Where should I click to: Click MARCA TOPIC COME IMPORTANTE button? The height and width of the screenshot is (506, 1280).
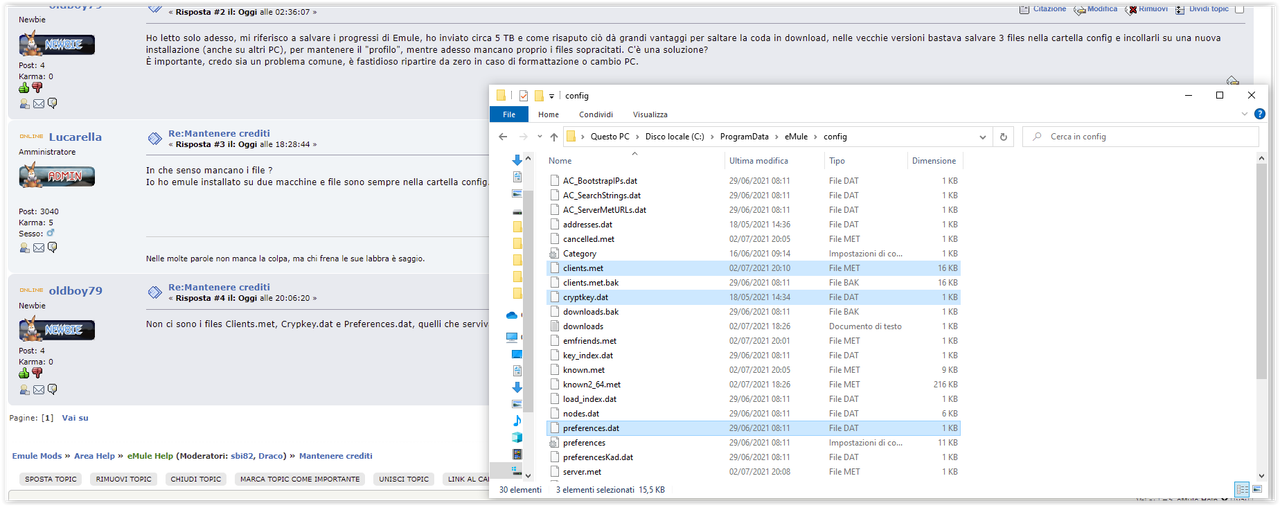[300, 479]
